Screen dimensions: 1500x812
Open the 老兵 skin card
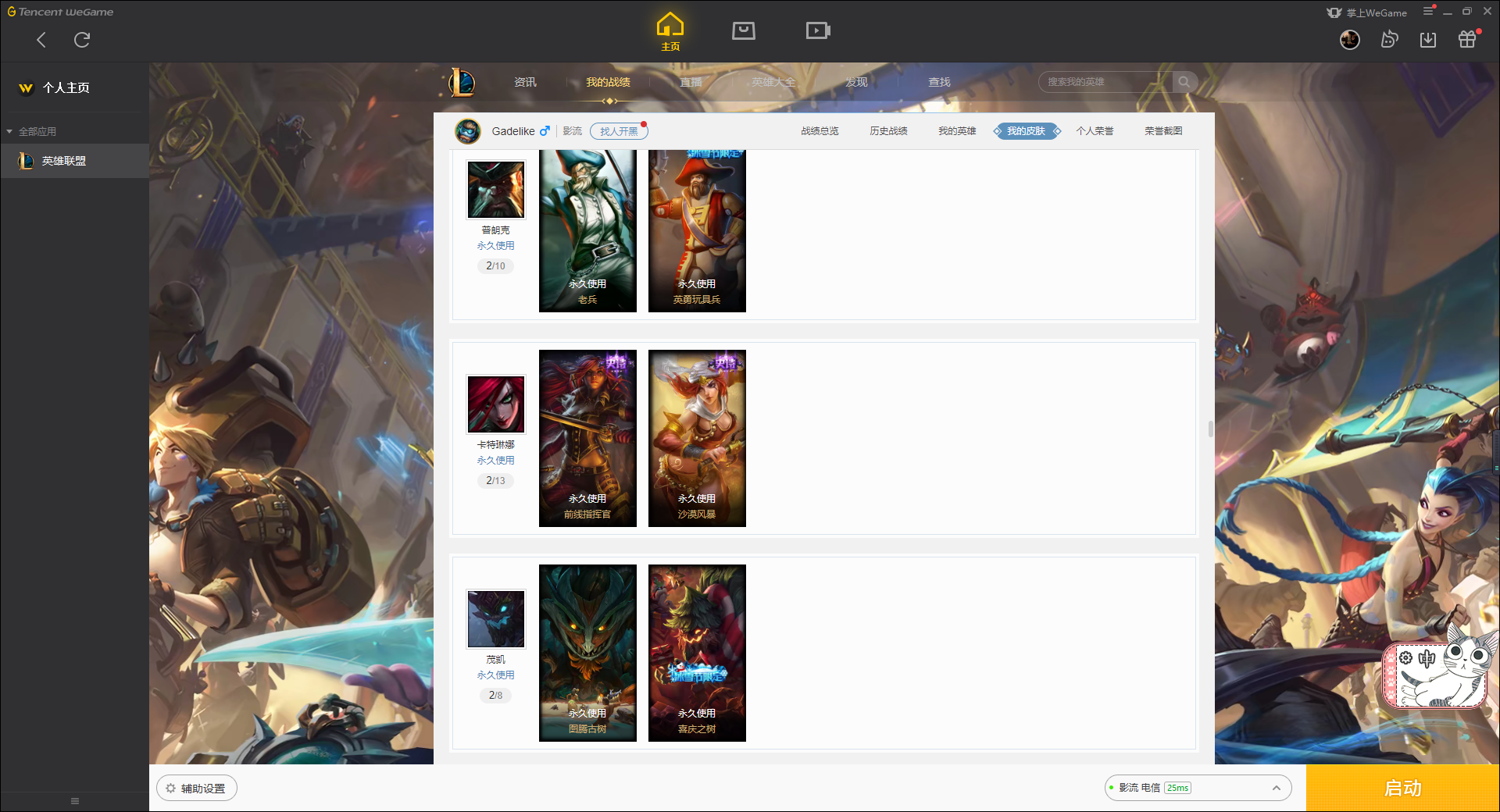click(x=587, y=231)
